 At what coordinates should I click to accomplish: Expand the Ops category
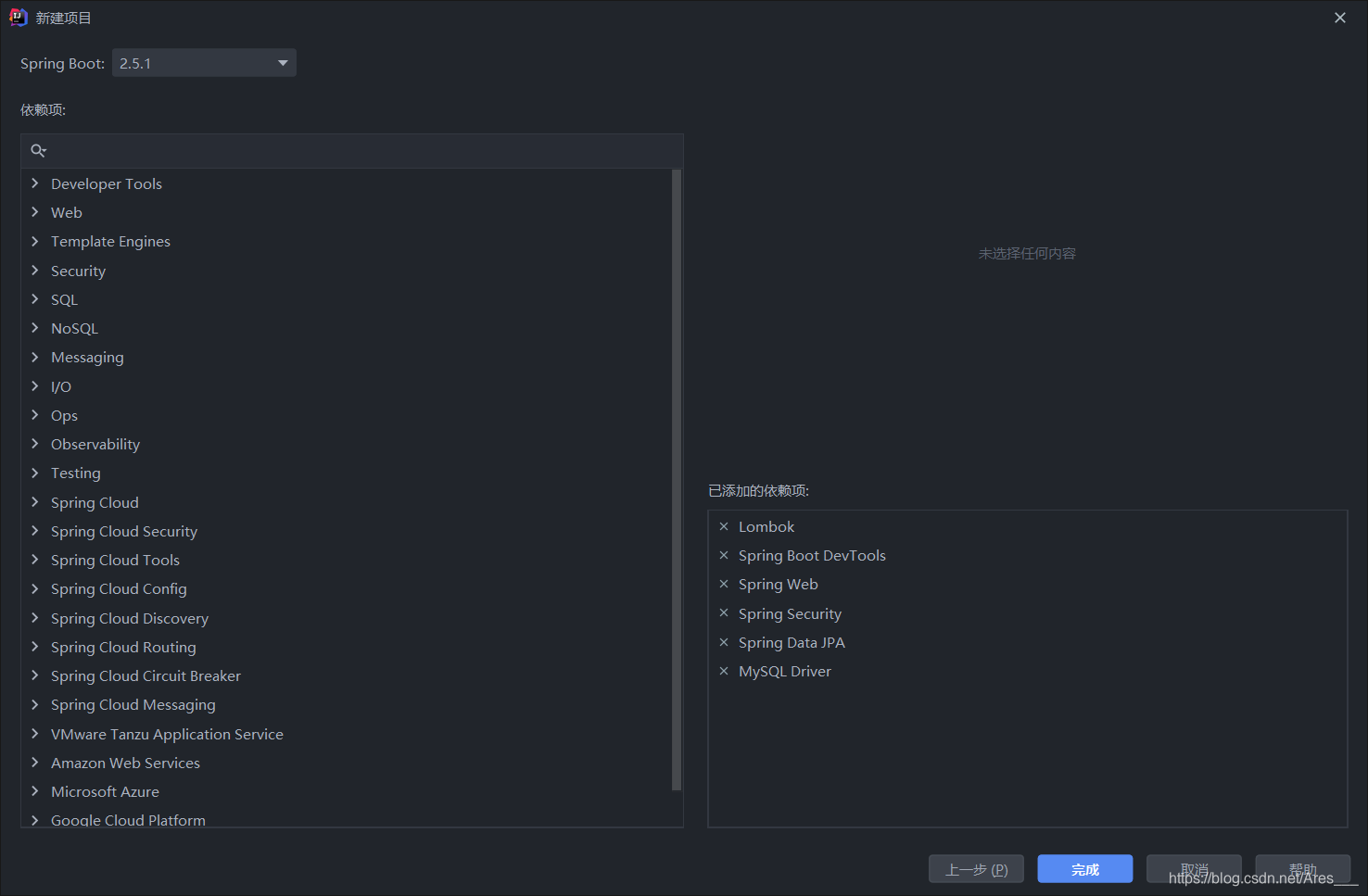coord(35,415)
